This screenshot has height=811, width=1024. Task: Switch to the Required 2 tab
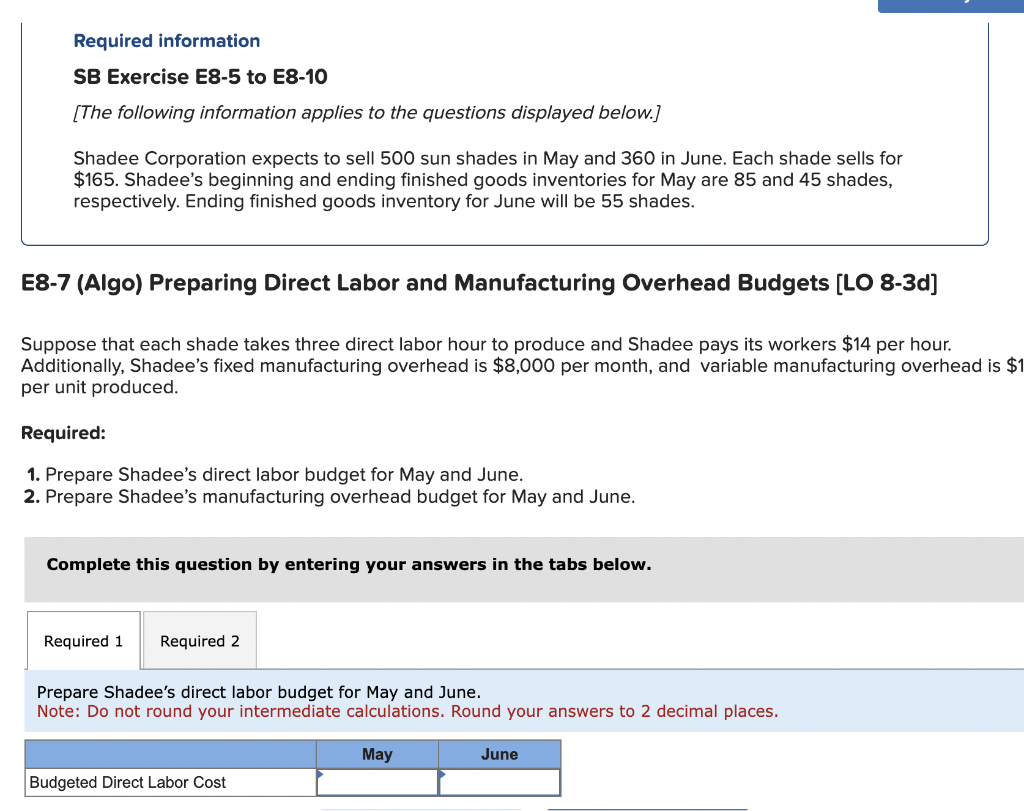coord(200,641)
